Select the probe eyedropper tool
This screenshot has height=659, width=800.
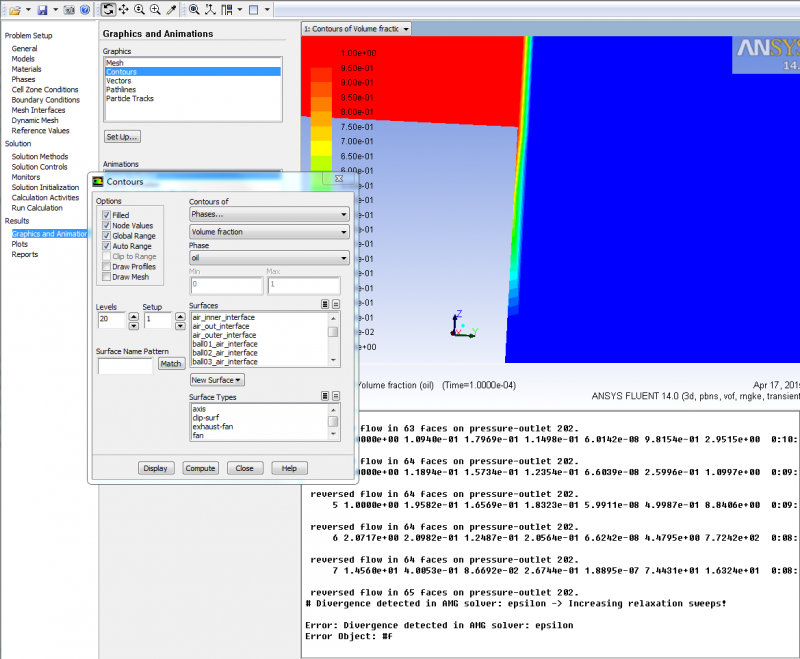[x=172, y=10]
